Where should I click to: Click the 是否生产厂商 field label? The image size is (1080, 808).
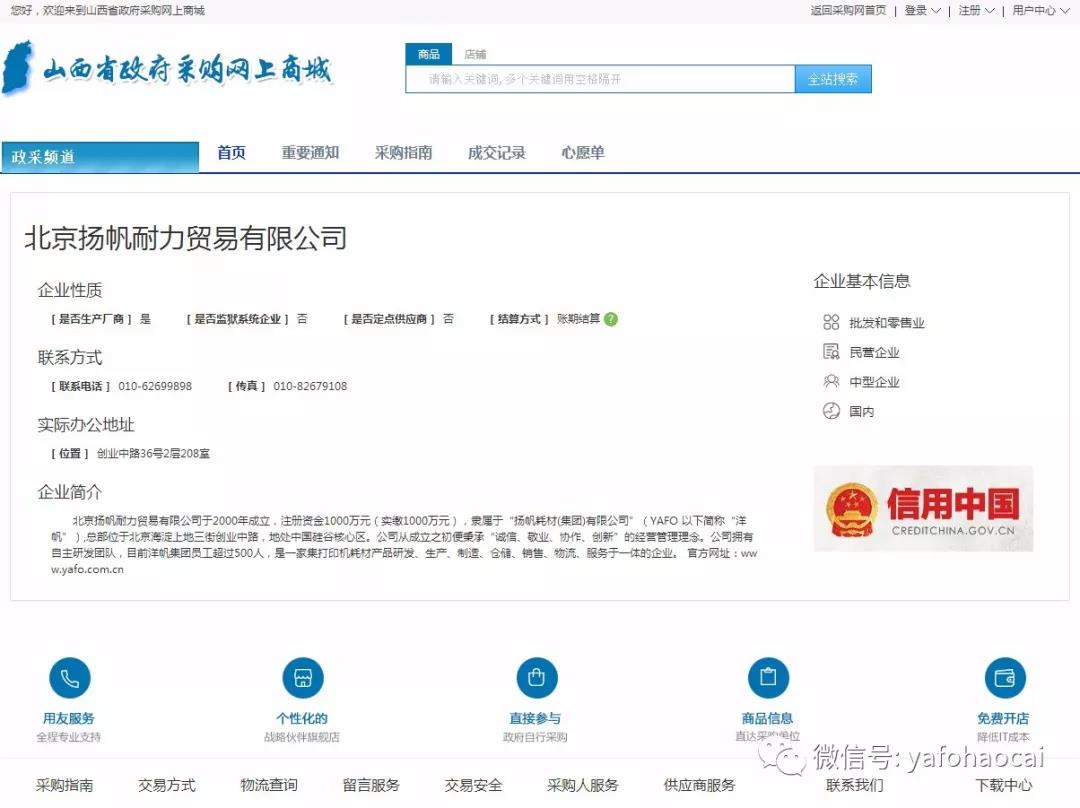[x=91, y=319]
